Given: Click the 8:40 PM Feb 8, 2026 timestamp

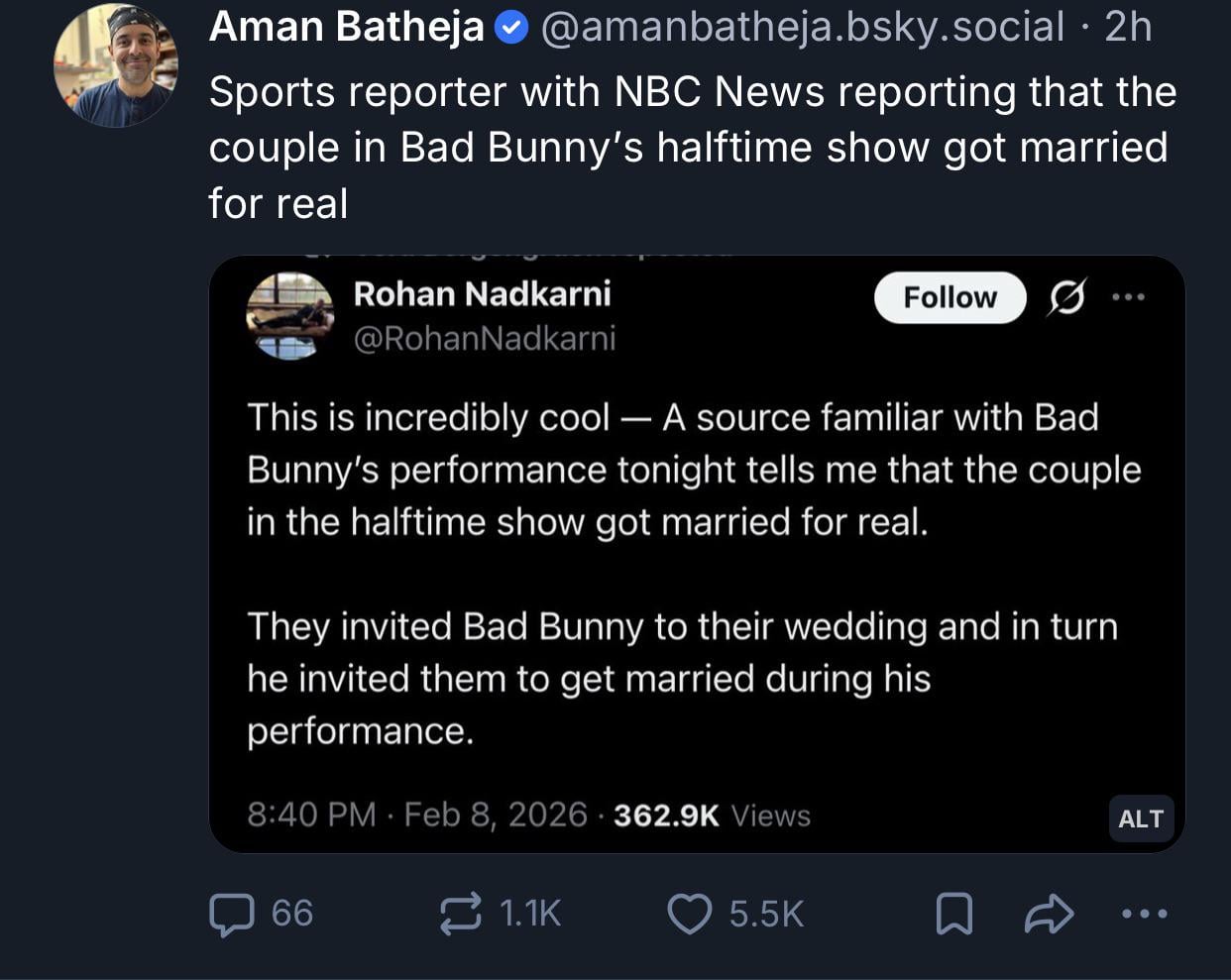Looking at the screenshot, I should (417, 815).
